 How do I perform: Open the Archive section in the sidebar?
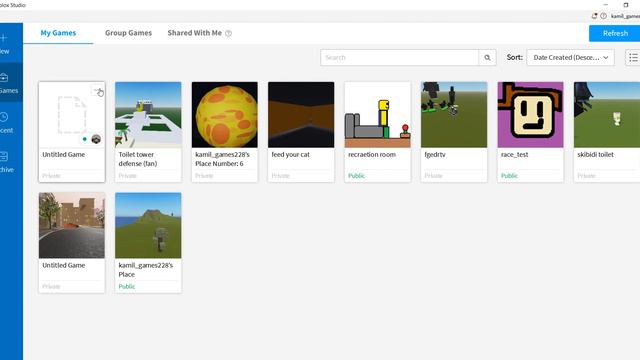6,162
